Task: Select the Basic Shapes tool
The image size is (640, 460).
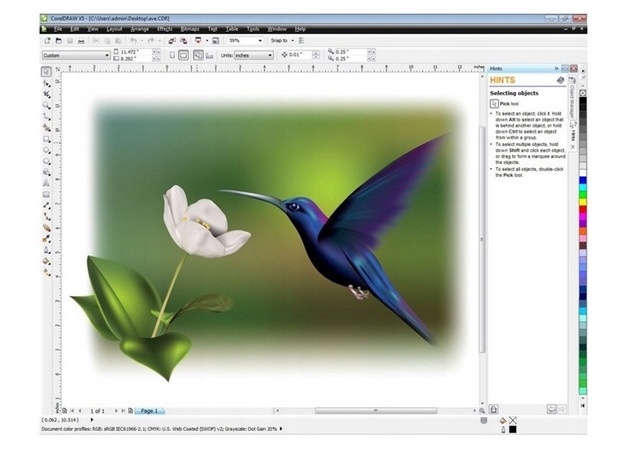Action: coord(47,173)
